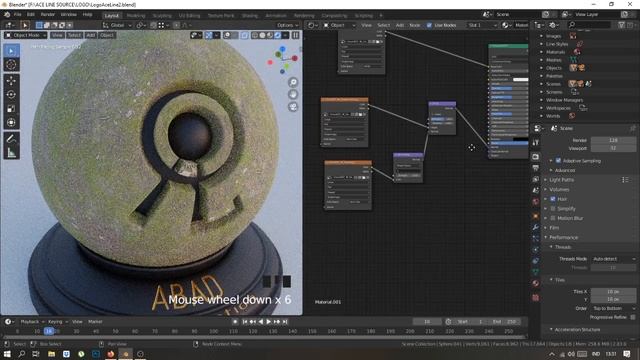Open the Modifiers wrench properties tab

(536, 227)
